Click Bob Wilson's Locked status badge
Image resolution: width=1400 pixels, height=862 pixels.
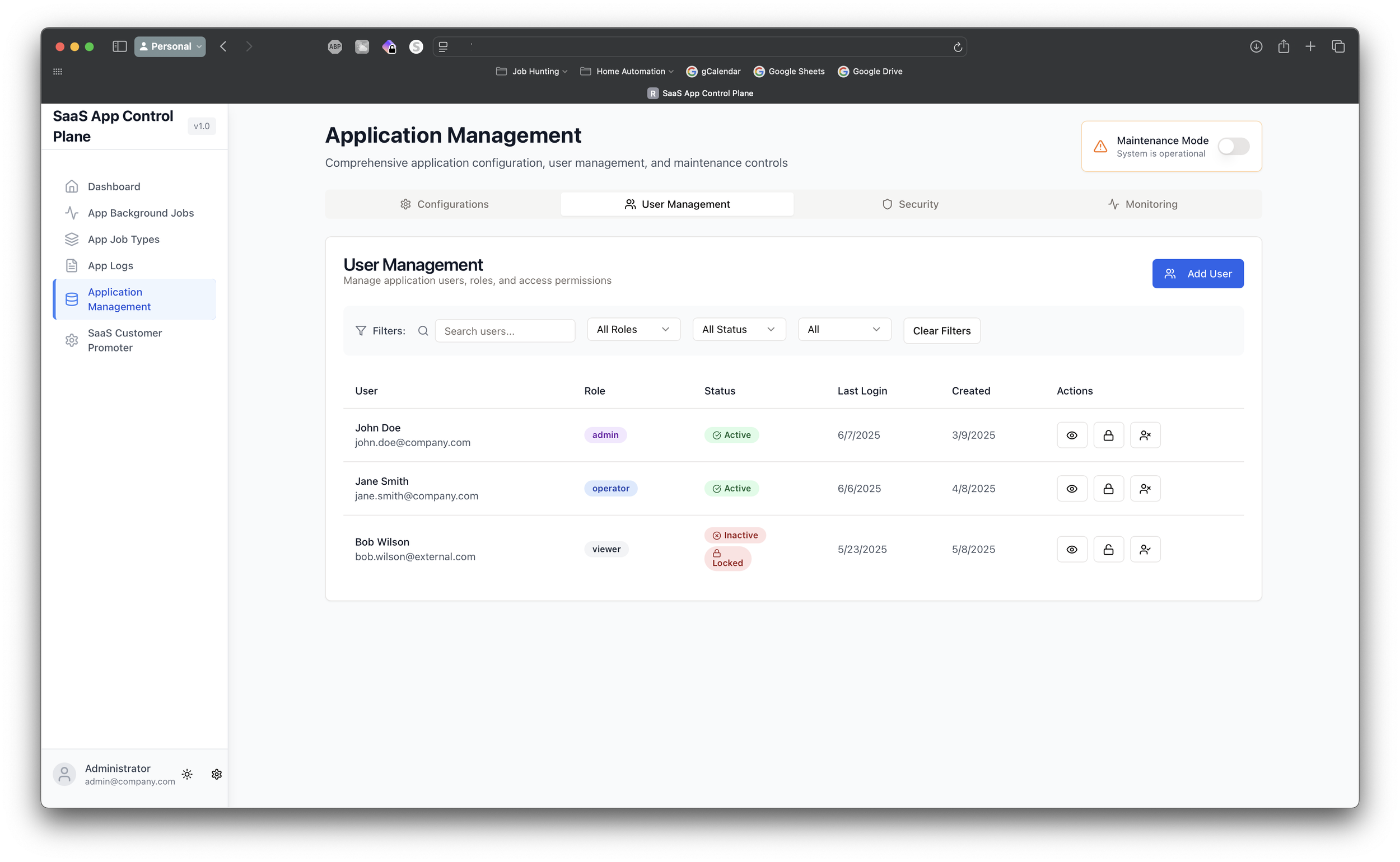pyautogui.click(x=727, y=559)
